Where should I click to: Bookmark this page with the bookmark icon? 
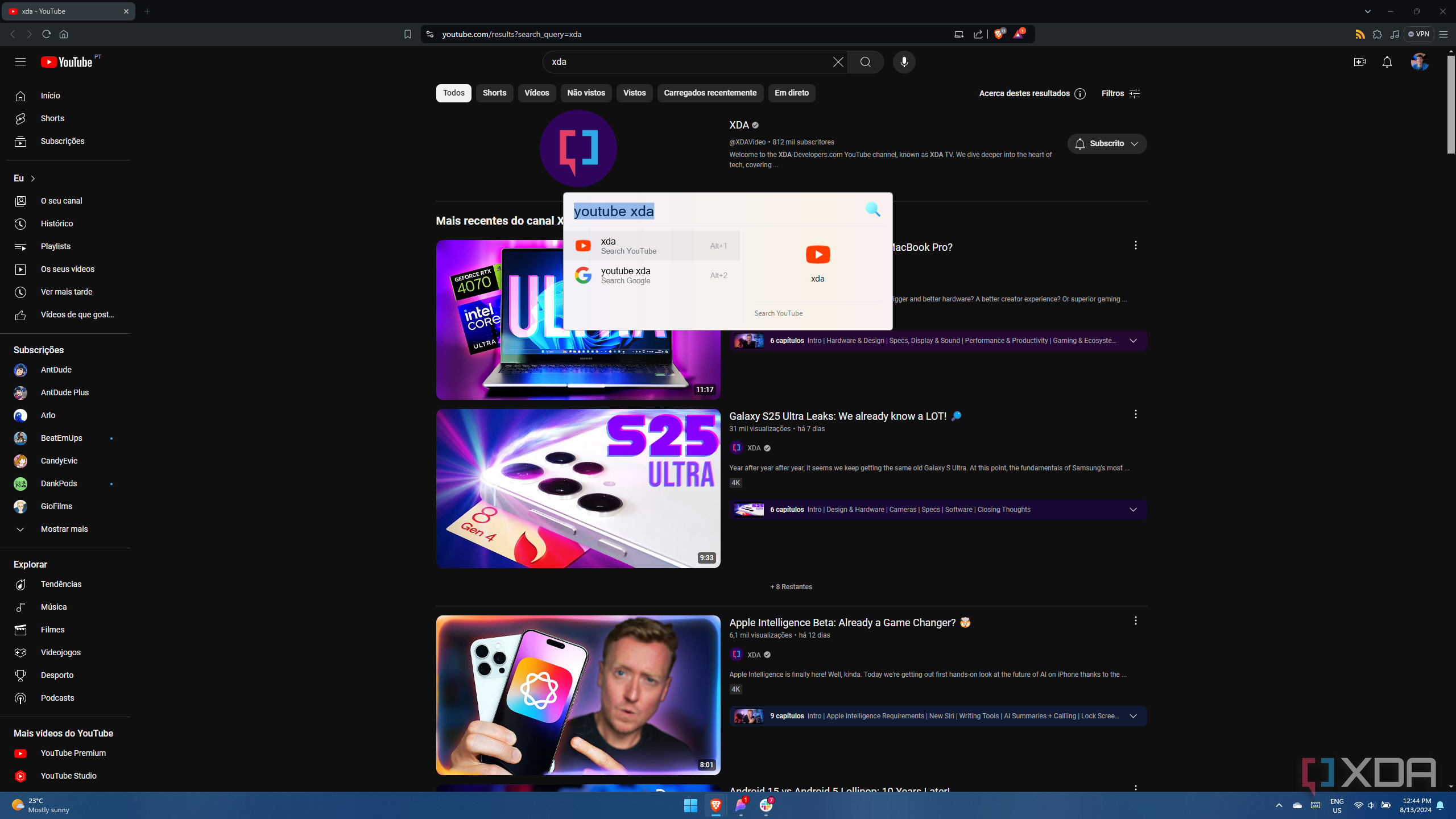[x=407, y=34]
